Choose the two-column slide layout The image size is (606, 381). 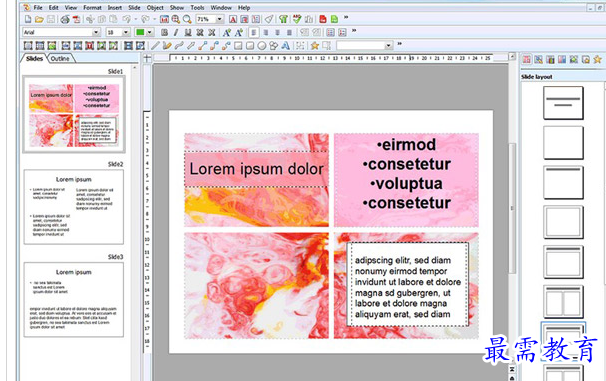(563, 302)
